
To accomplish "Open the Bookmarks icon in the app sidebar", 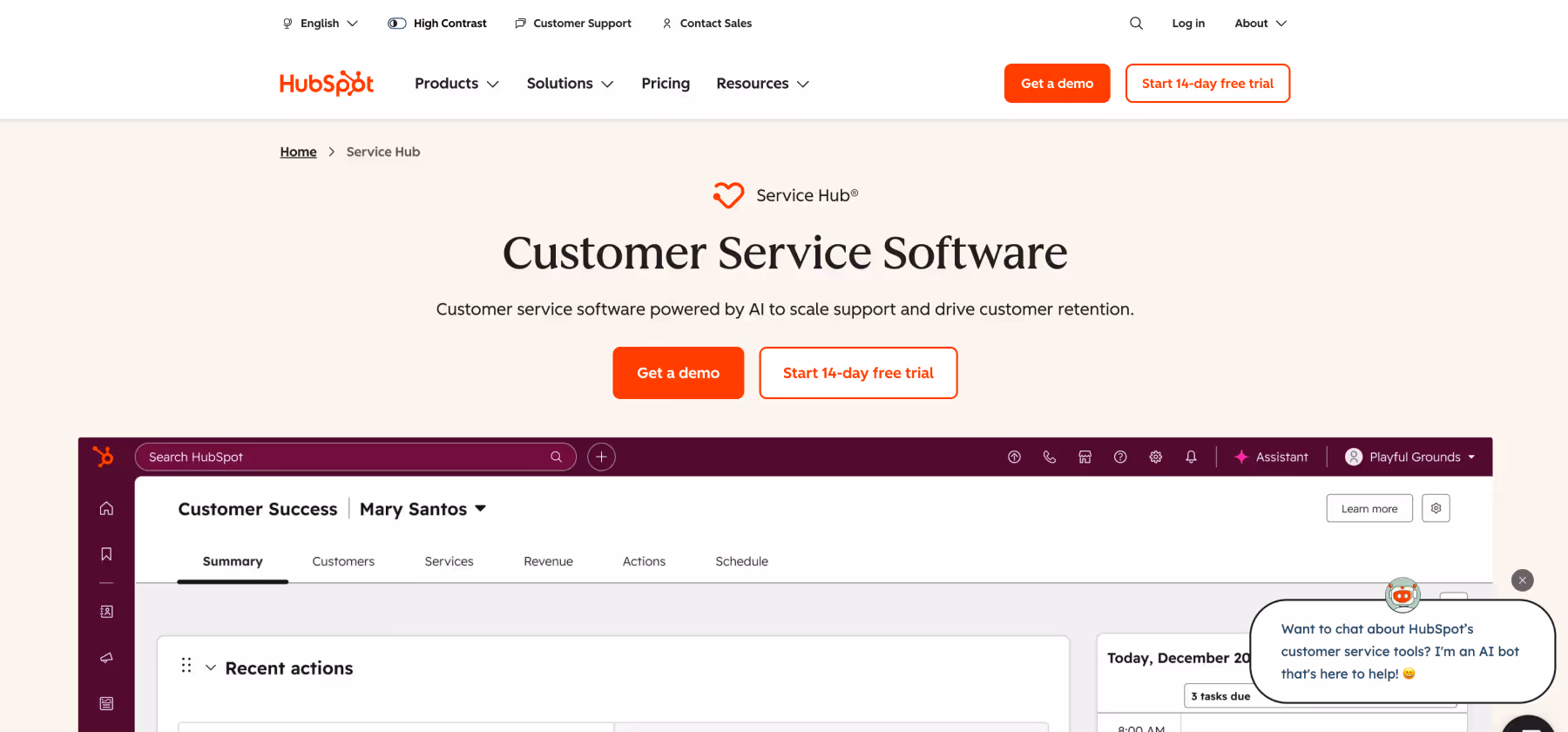I will coord(106,554).
